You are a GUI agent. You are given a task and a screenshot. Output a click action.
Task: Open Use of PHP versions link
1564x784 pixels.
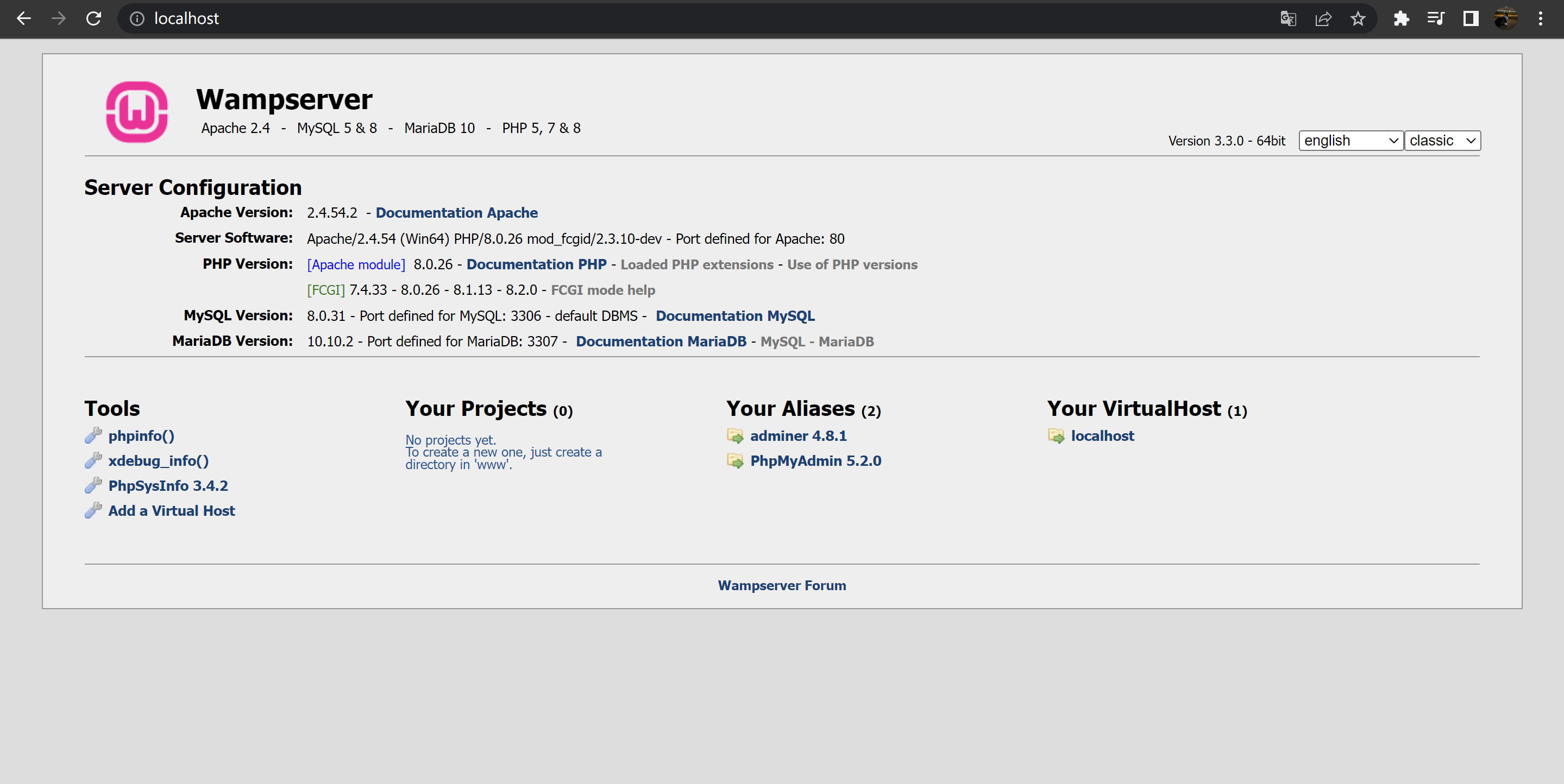852,264
